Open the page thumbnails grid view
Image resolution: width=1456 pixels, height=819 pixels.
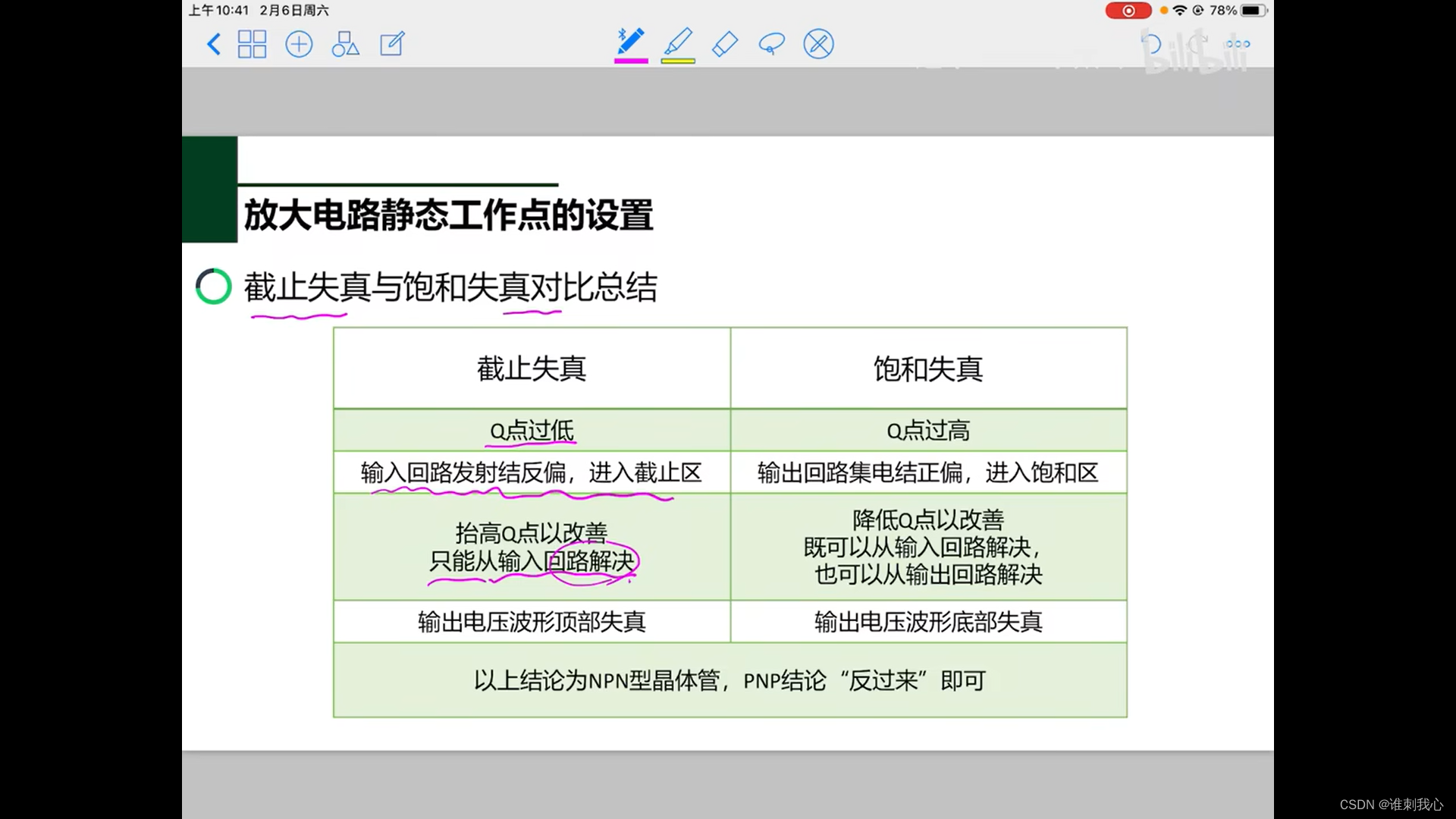pyautogui.click(x=252, y=44)
